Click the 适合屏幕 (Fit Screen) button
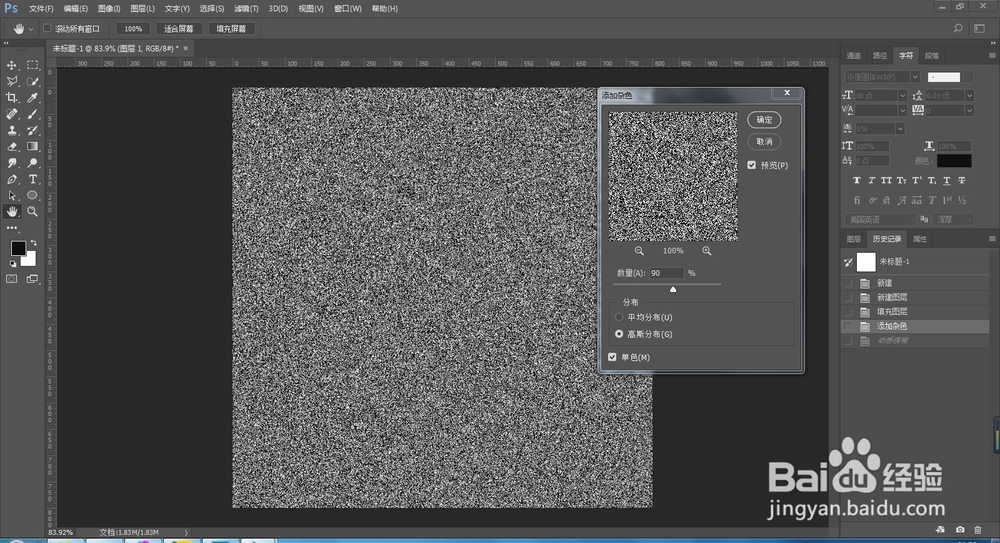The height and width of the screenshot is (543, 1000). (179, 29)
